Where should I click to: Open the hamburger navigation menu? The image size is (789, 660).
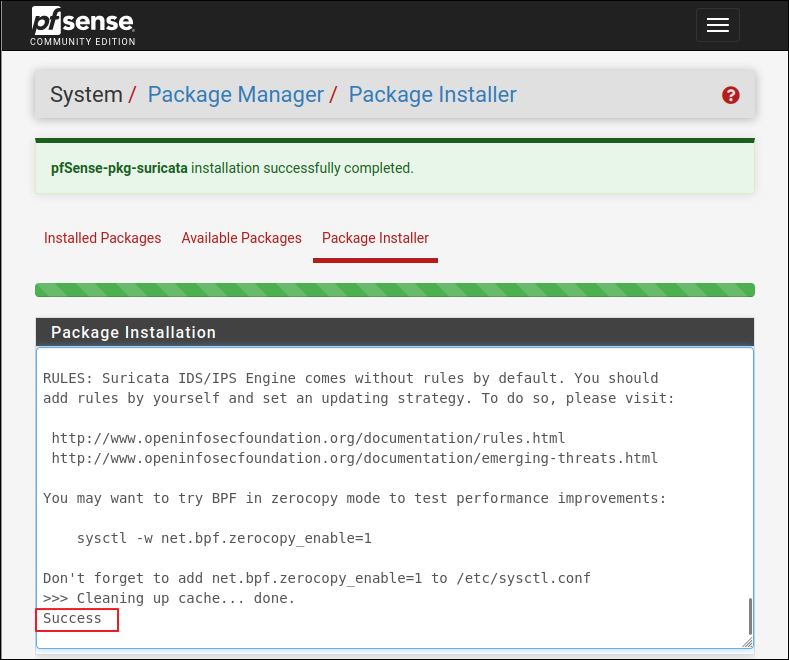pyautogui.click(x=718, y=25)
